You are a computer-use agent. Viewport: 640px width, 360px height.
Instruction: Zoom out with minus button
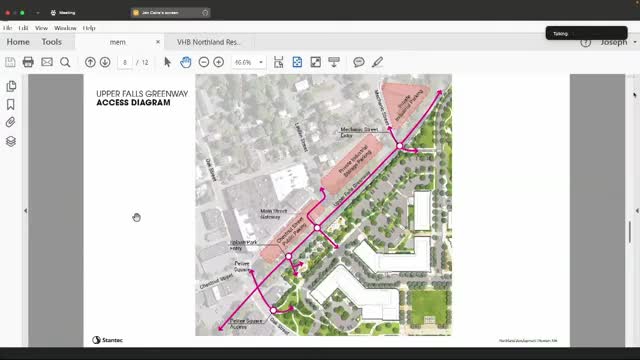[204, 62]
